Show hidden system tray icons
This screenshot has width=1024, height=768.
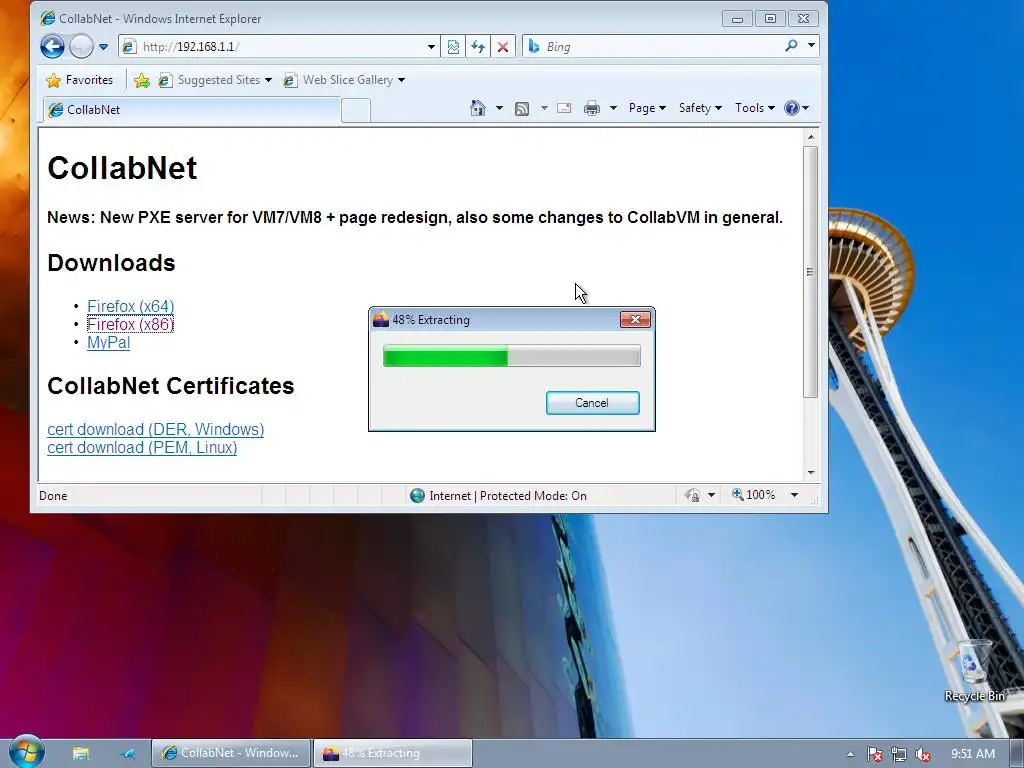point(850,754)
